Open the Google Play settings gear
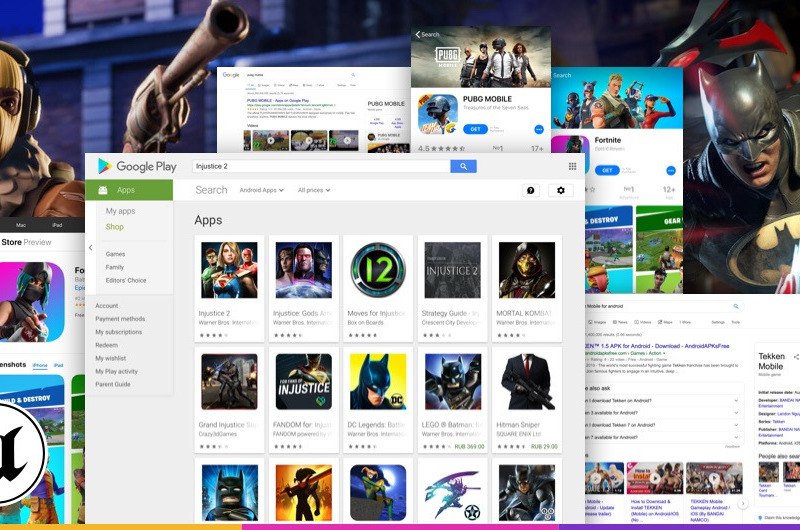 [561, 190]
